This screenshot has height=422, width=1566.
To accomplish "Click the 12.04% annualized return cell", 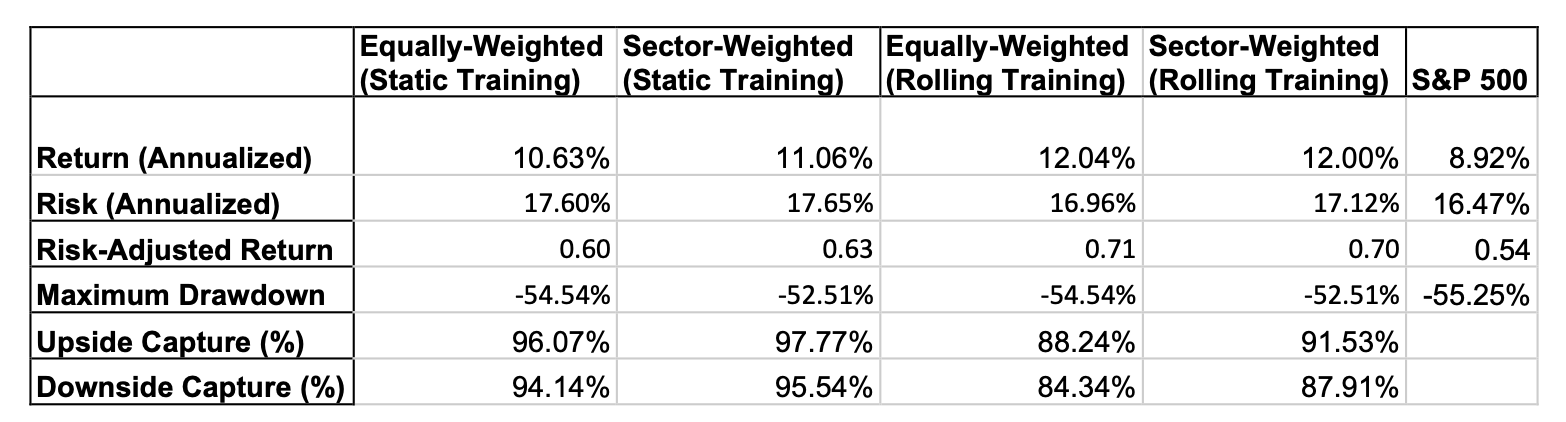I will [x=1092, y=159].
